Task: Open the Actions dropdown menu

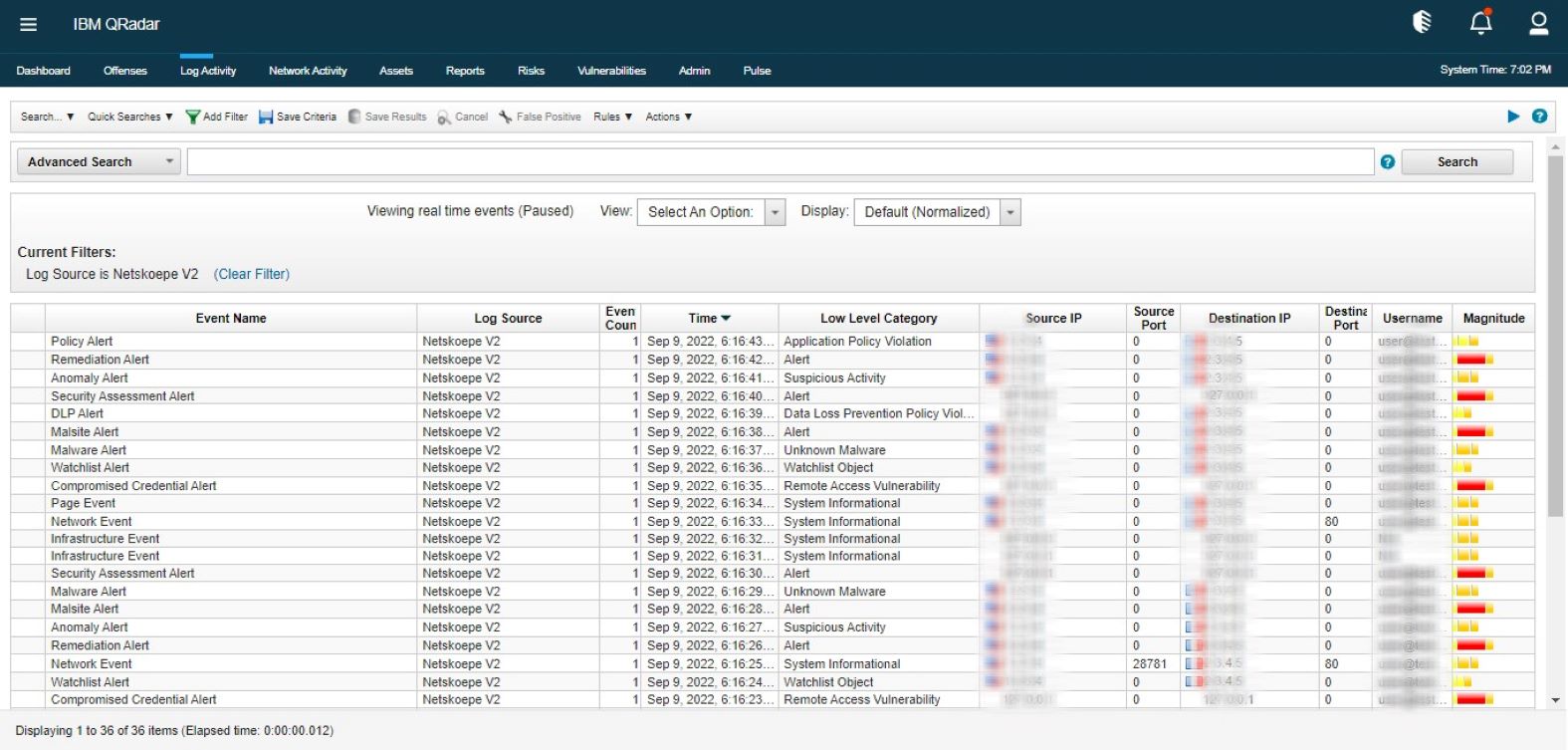Action: tap(669, 117)
